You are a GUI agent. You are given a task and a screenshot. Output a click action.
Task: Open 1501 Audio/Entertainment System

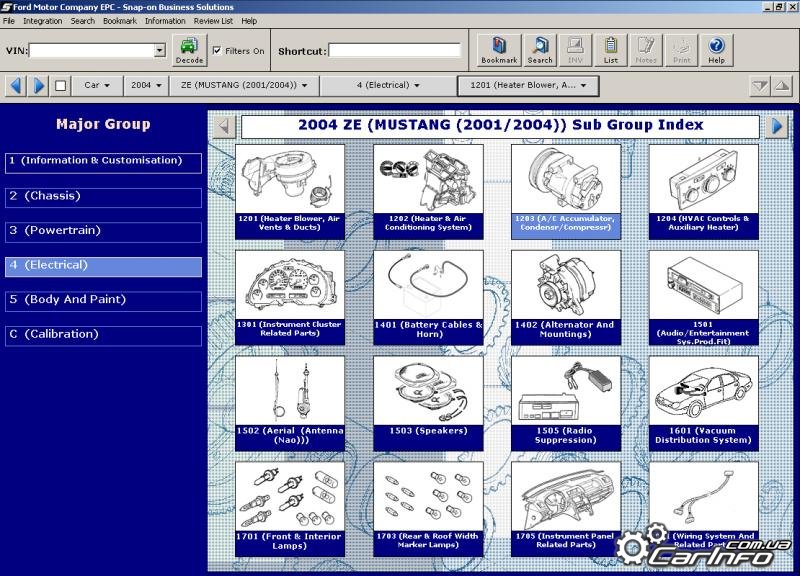click(x=704, y=297)
